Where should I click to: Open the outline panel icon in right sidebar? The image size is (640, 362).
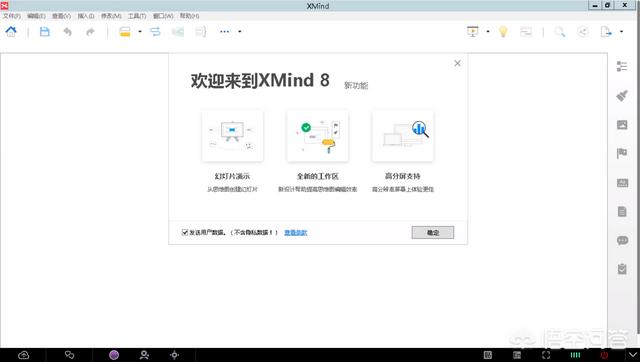[x=622, y=66]
